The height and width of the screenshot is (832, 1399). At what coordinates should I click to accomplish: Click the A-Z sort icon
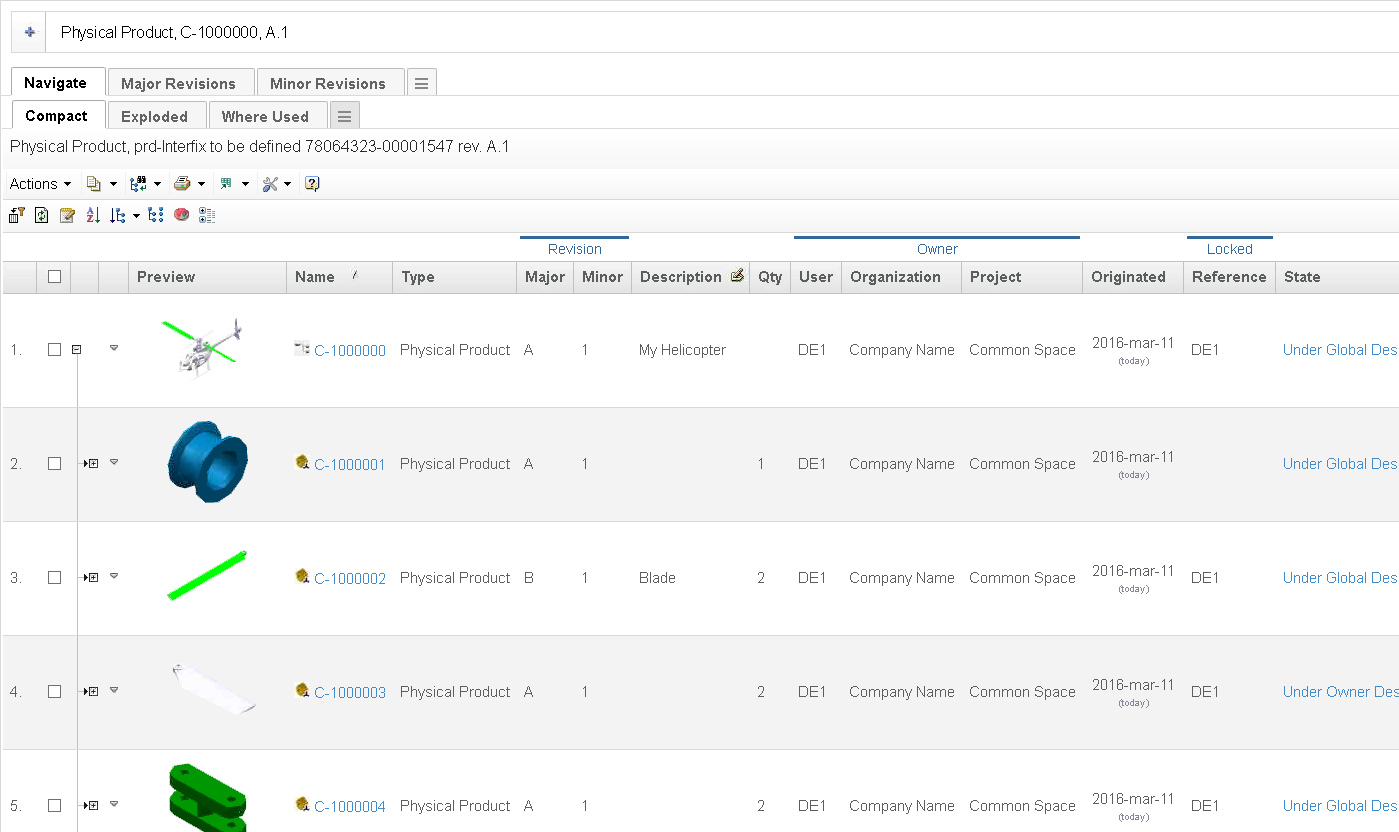coord(93,215)
